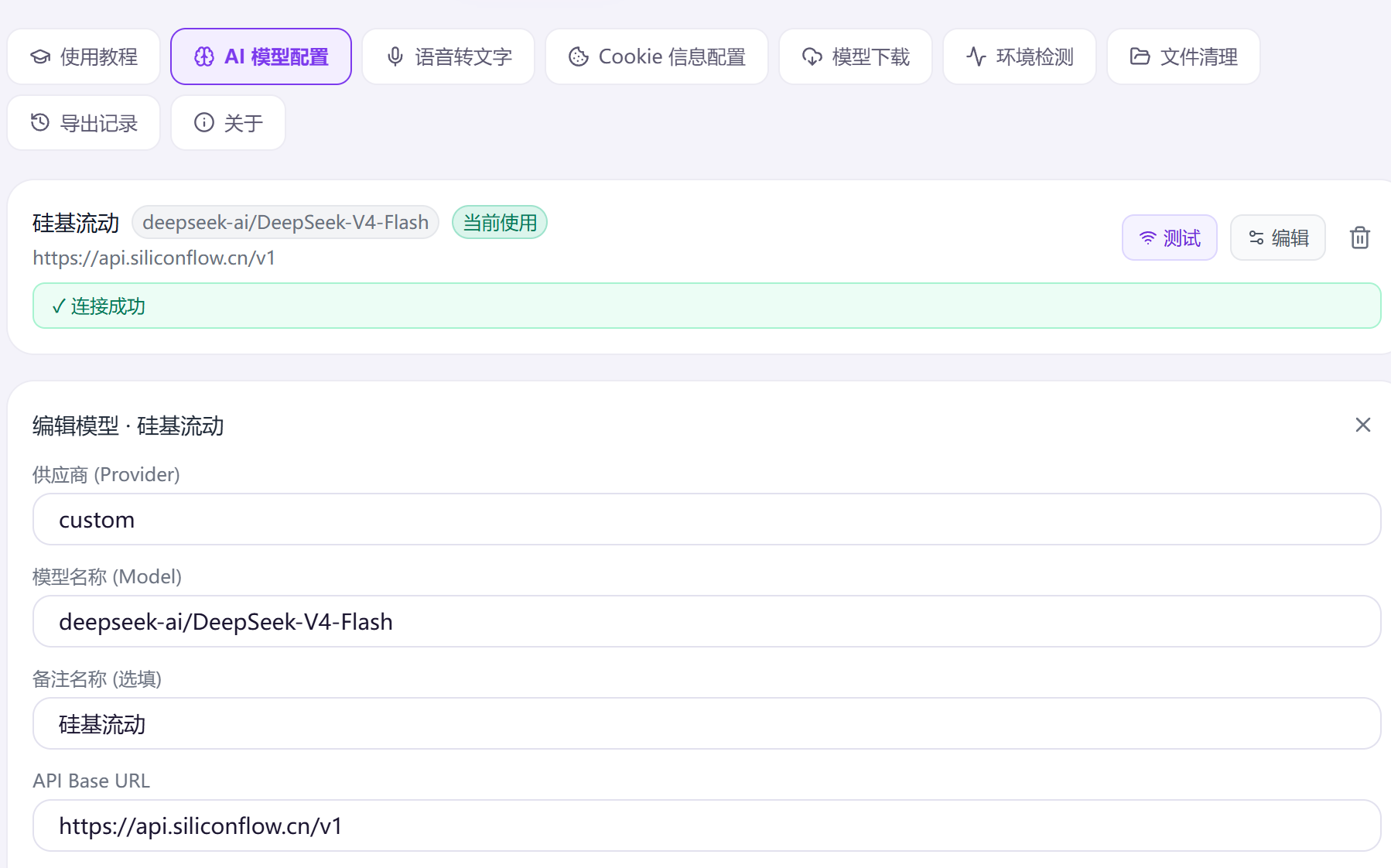Click the cloud download icon on 模型下载
1391x868 pixels.
pos(812,56)
